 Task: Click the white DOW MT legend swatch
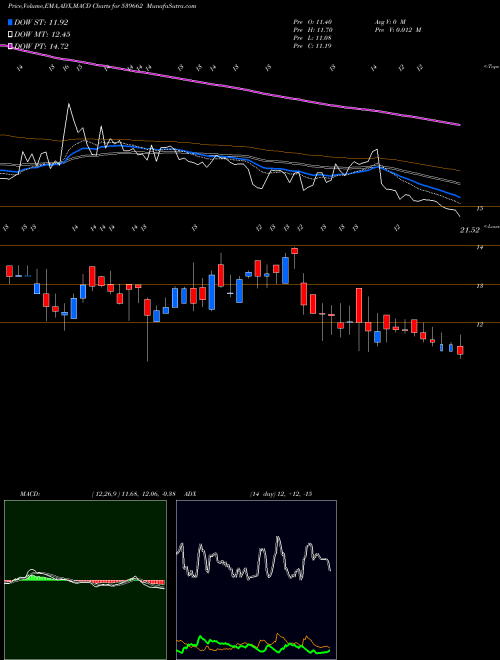click(11, 35)
